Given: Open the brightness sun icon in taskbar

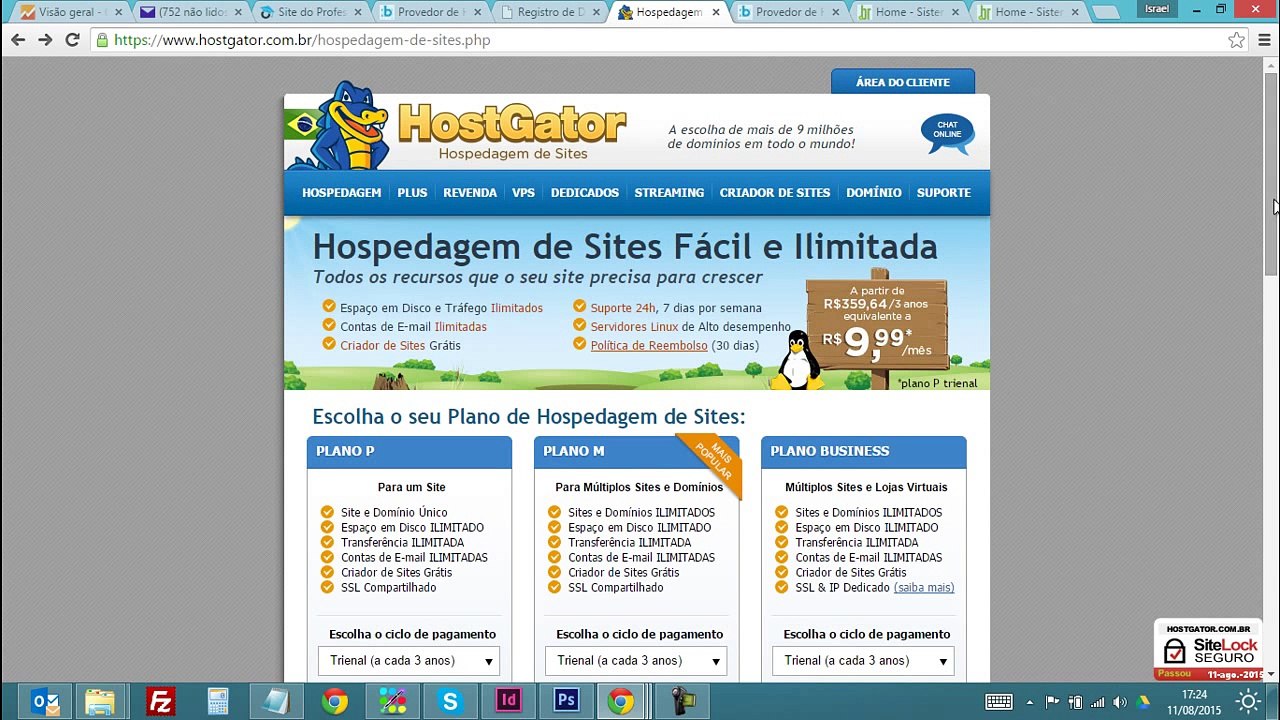Looking at the screenshot, I should point(1248,702).
